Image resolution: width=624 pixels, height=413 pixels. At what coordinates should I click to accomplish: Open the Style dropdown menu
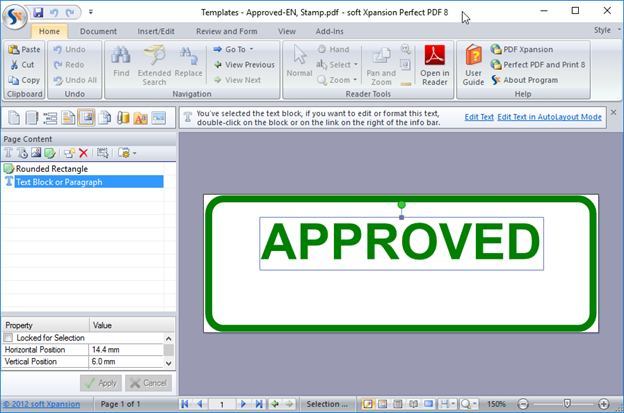tap(604, 30)
